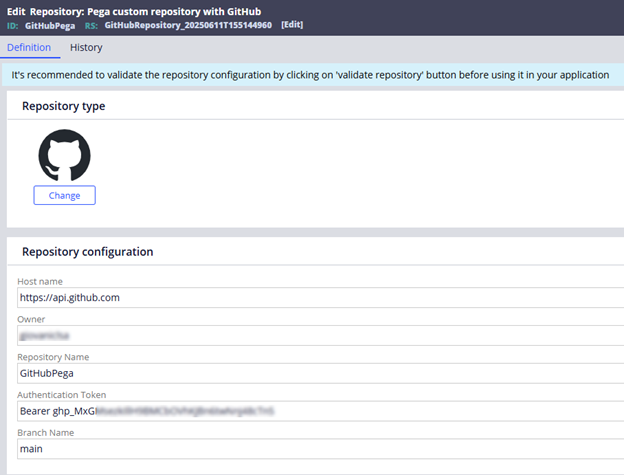Click the Owner label
624x475 pixels.
click(x=31, y=319)
